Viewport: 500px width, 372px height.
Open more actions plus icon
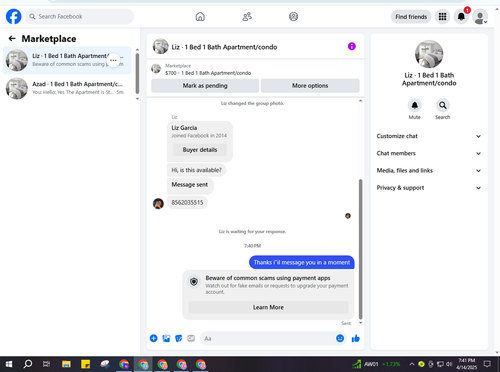point(154,338)
